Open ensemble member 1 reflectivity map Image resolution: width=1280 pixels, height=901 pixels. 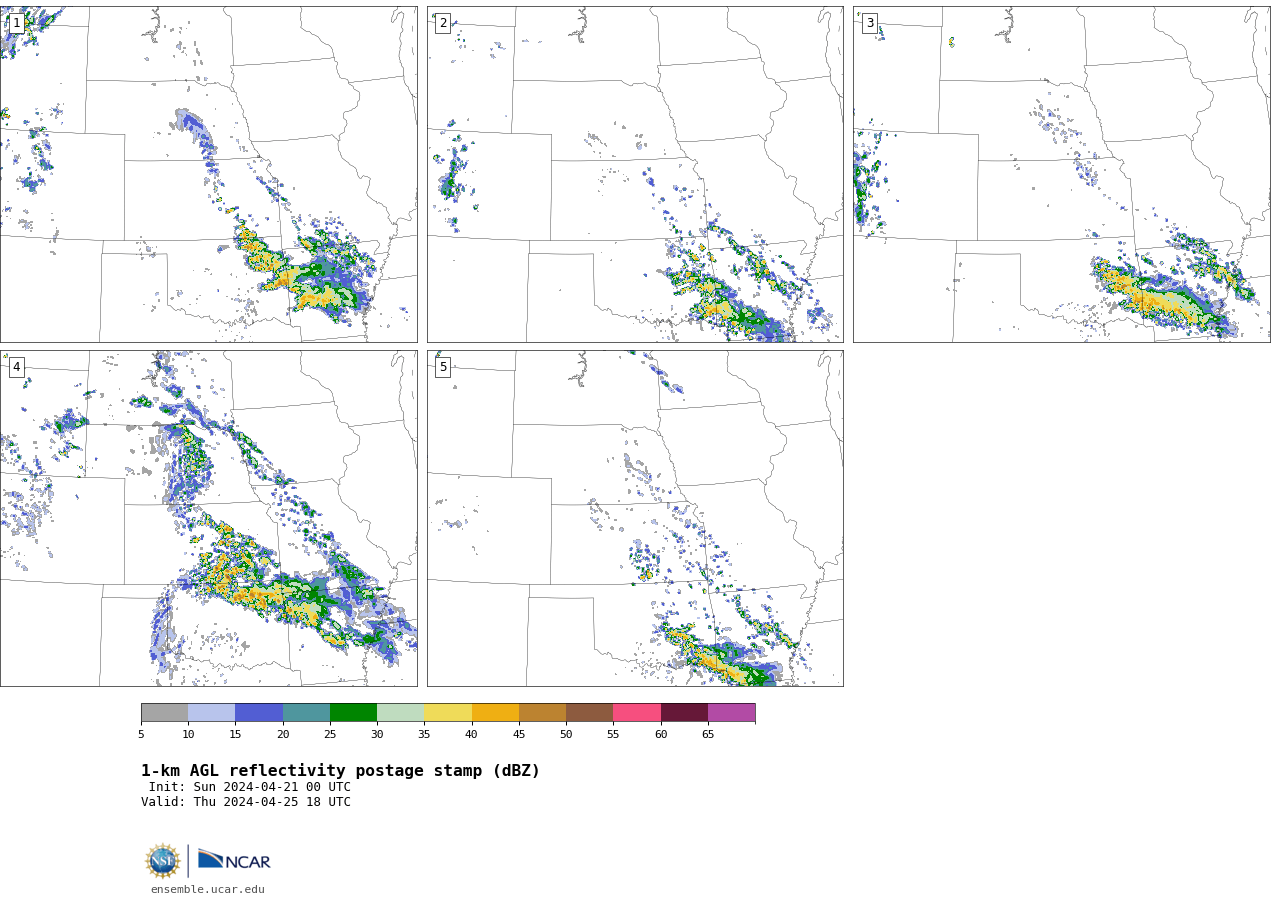pos(208,174)
